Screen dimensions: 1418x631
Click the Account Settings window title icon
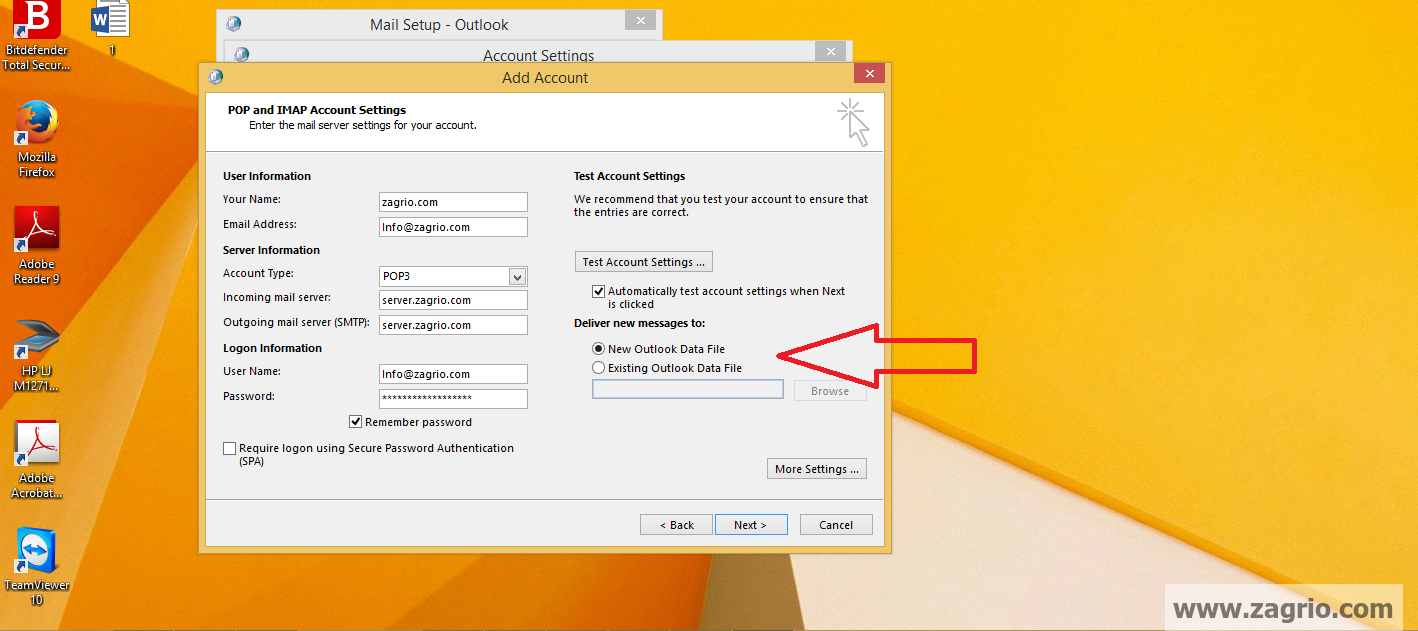(241, 55)
